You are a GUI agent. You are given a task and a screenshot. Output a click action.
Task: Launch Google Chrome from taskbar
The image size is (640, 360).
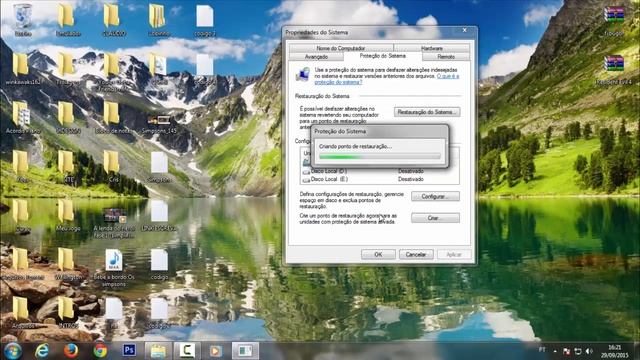click(100, 351)
